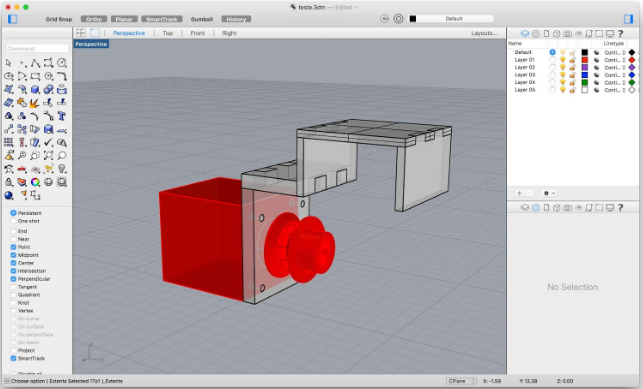Image resolution: width=643 pixels, height=389 pixels.
Task: Choose the blue Box solid tool
Action: pos(35,89)
